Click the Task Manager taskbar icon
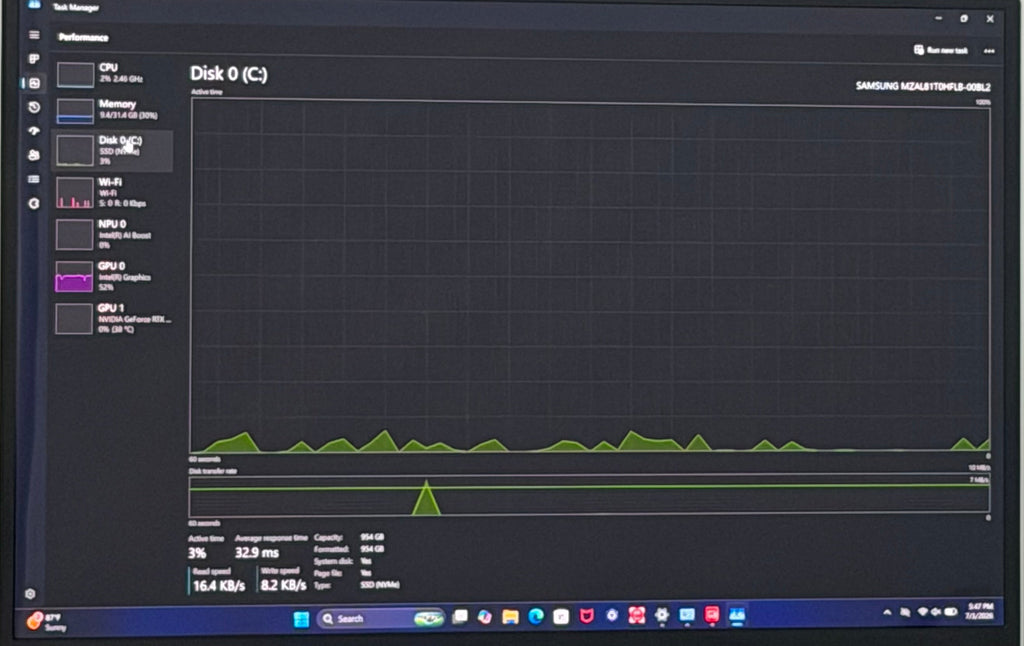The height and width of the screenshot is (646, 1024). coord(737,615)
